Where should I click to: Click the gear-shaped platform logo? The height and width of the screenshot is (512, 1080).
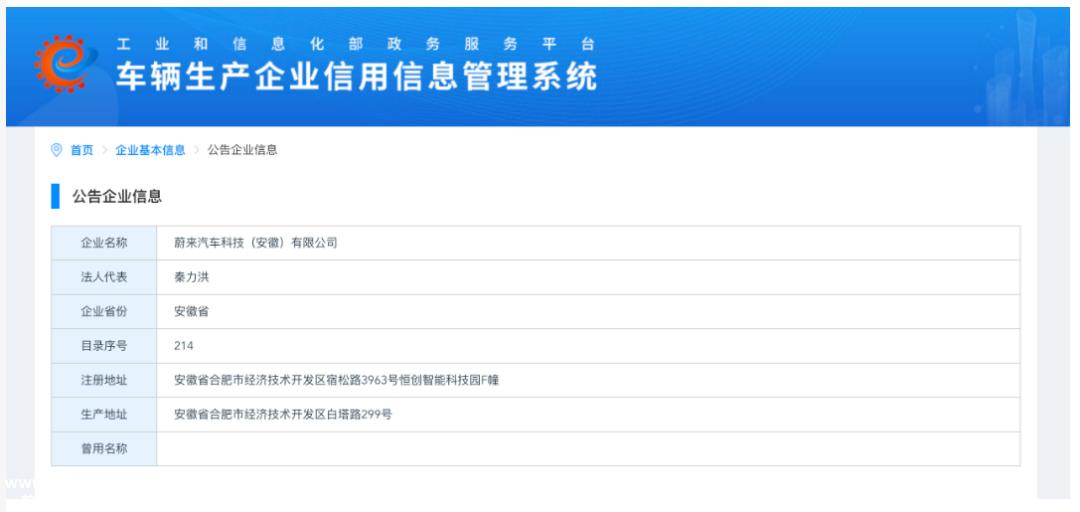(65, 63)
